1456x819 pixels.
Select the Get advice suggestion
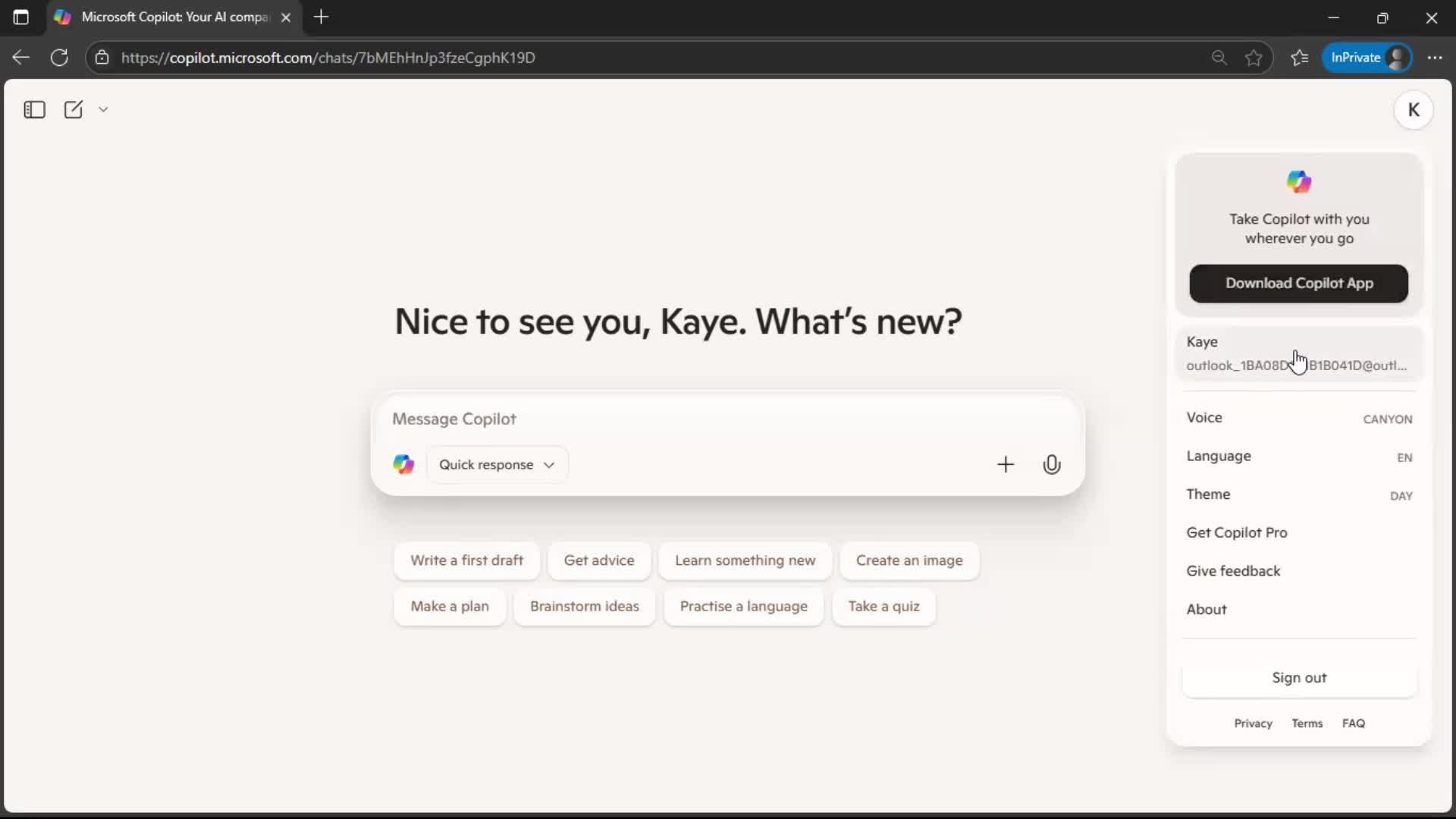click(x=599, y=560)
